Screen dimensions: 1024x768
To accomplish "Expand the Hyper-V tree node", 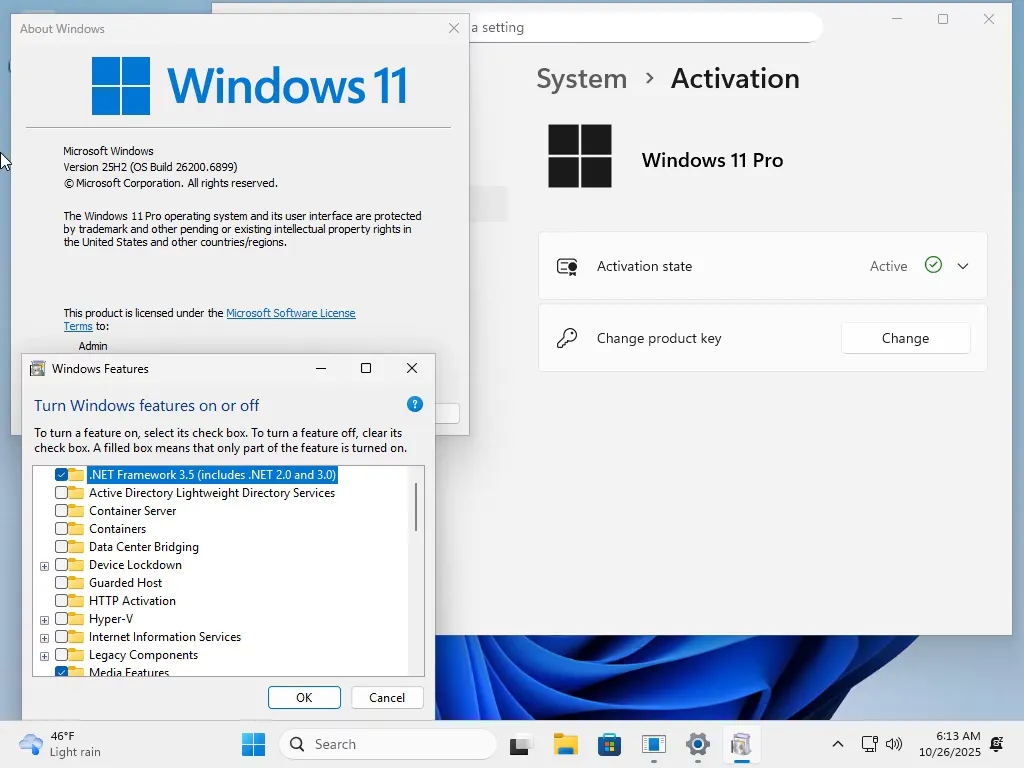I will click(x=44, y=619).
